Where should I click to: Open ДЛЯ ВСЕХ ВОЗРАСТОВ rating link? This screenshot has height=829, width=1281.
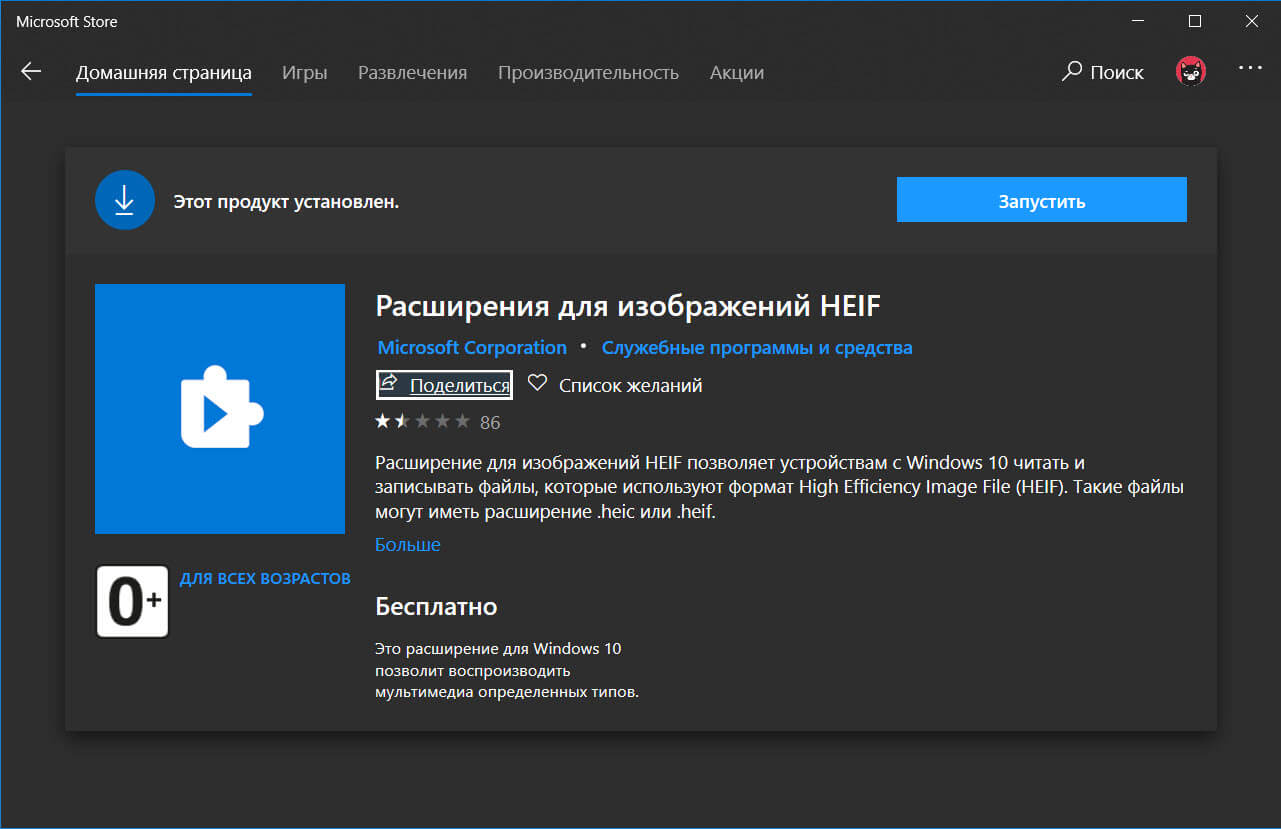point(265,579)
